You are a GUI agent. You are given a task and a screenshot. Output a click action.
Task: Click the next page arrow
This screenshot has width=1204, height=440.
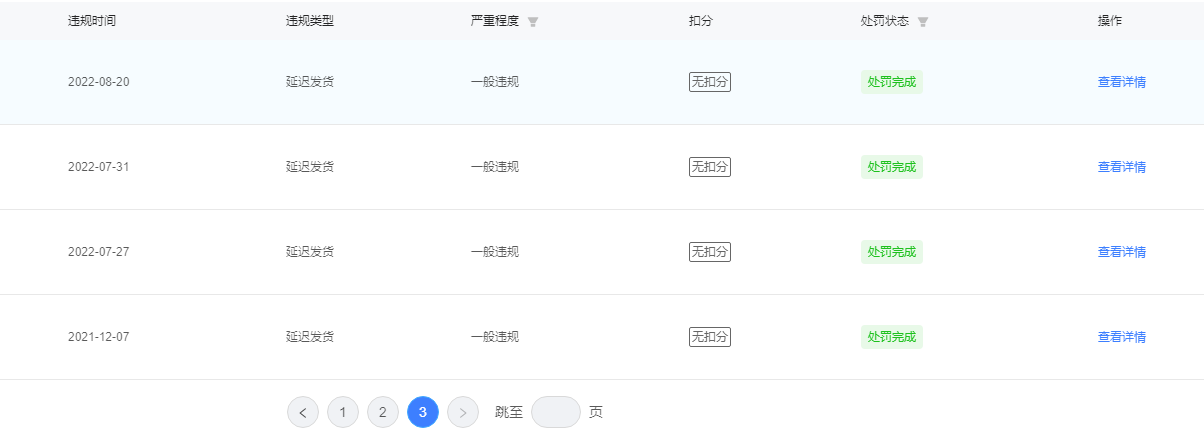(463, 412)
